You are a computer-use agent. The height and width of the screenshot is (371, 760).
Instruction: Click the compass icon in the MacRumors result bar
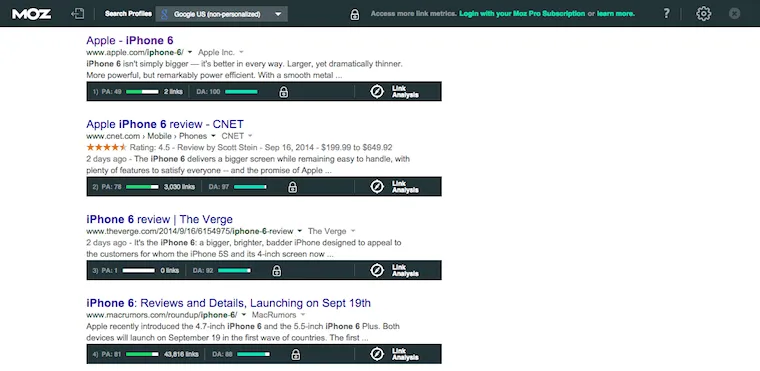pos(377,354)
